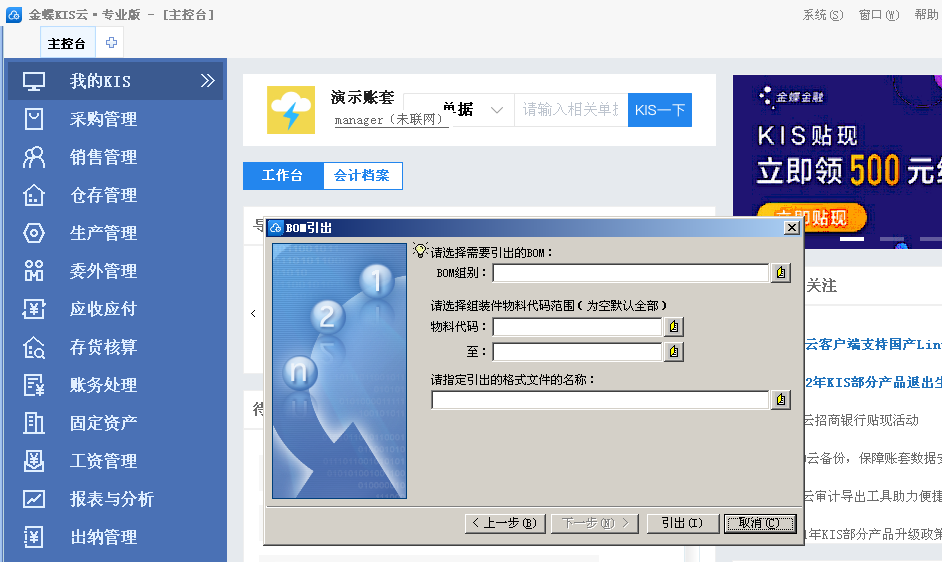Click the 销售管理 sales icon
Image resolution: width=942 pixels, height=562 pixels.
pyautogui.click(x=34, y=157)
